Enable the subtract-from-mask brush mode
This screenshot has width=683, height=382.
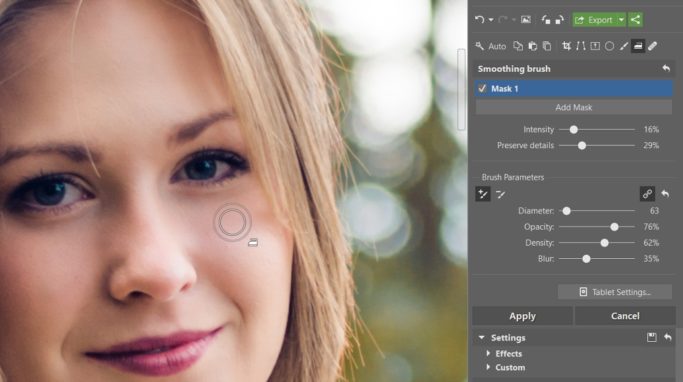500,194
